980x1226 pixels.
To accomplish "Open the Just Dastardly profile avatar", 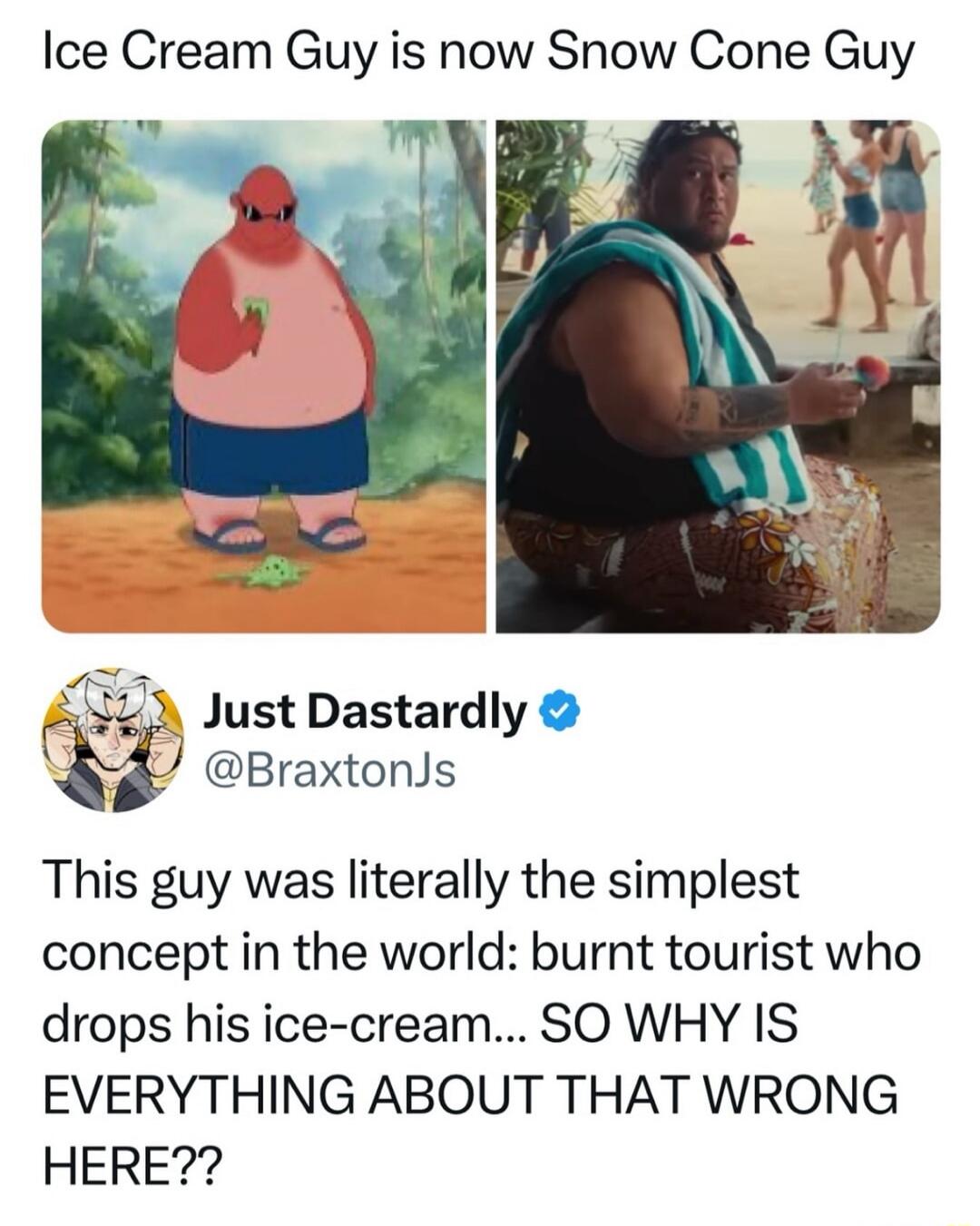I will pos(112,740).
